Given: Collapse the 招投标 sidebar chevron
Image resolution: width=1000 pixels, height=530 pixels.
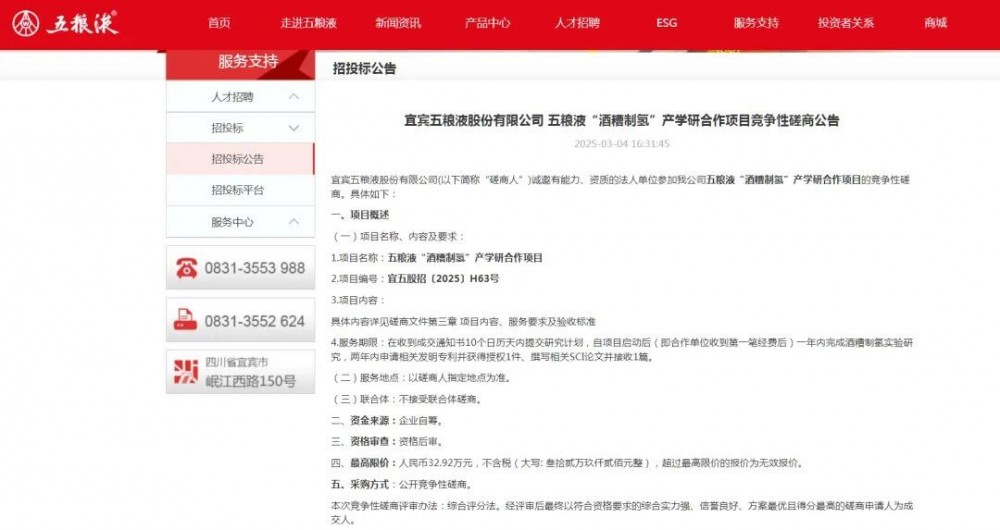Looking at the screenshot, I should coord(293,128).
